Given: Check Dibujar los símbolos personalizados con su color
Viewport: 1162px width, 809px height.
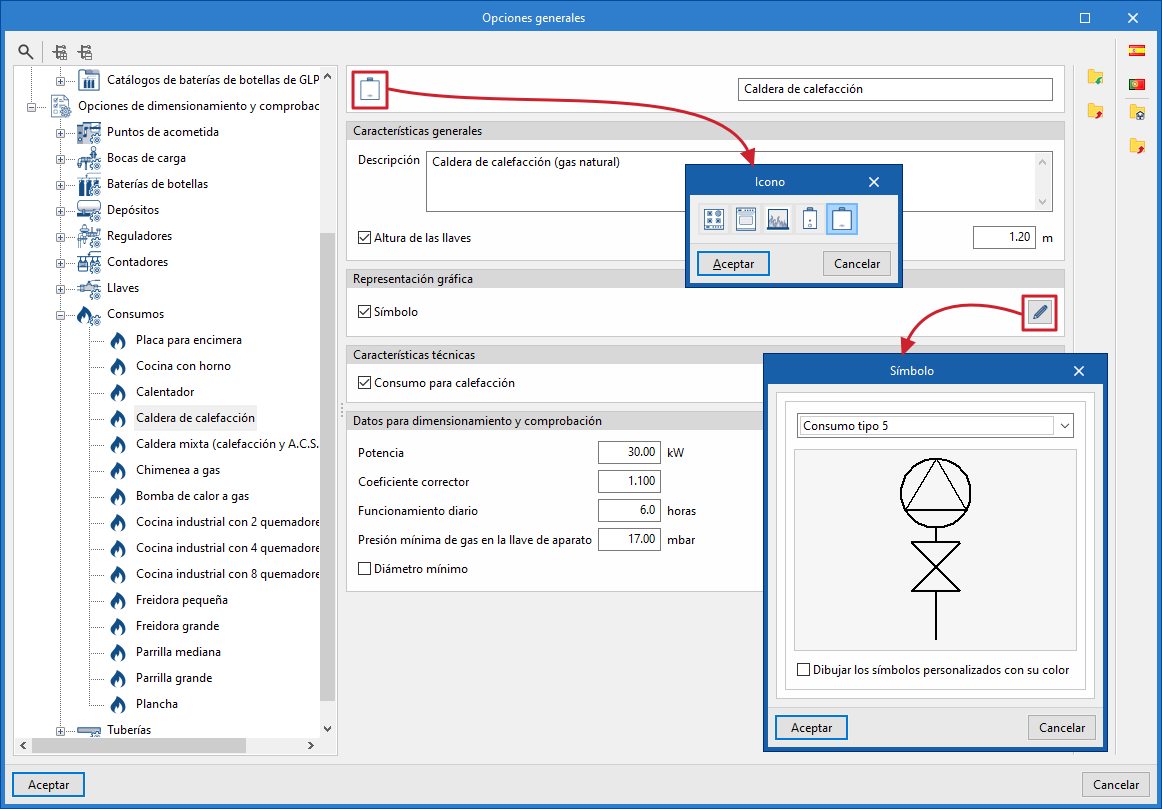Looking at the screenshot, I should (803, 670).
